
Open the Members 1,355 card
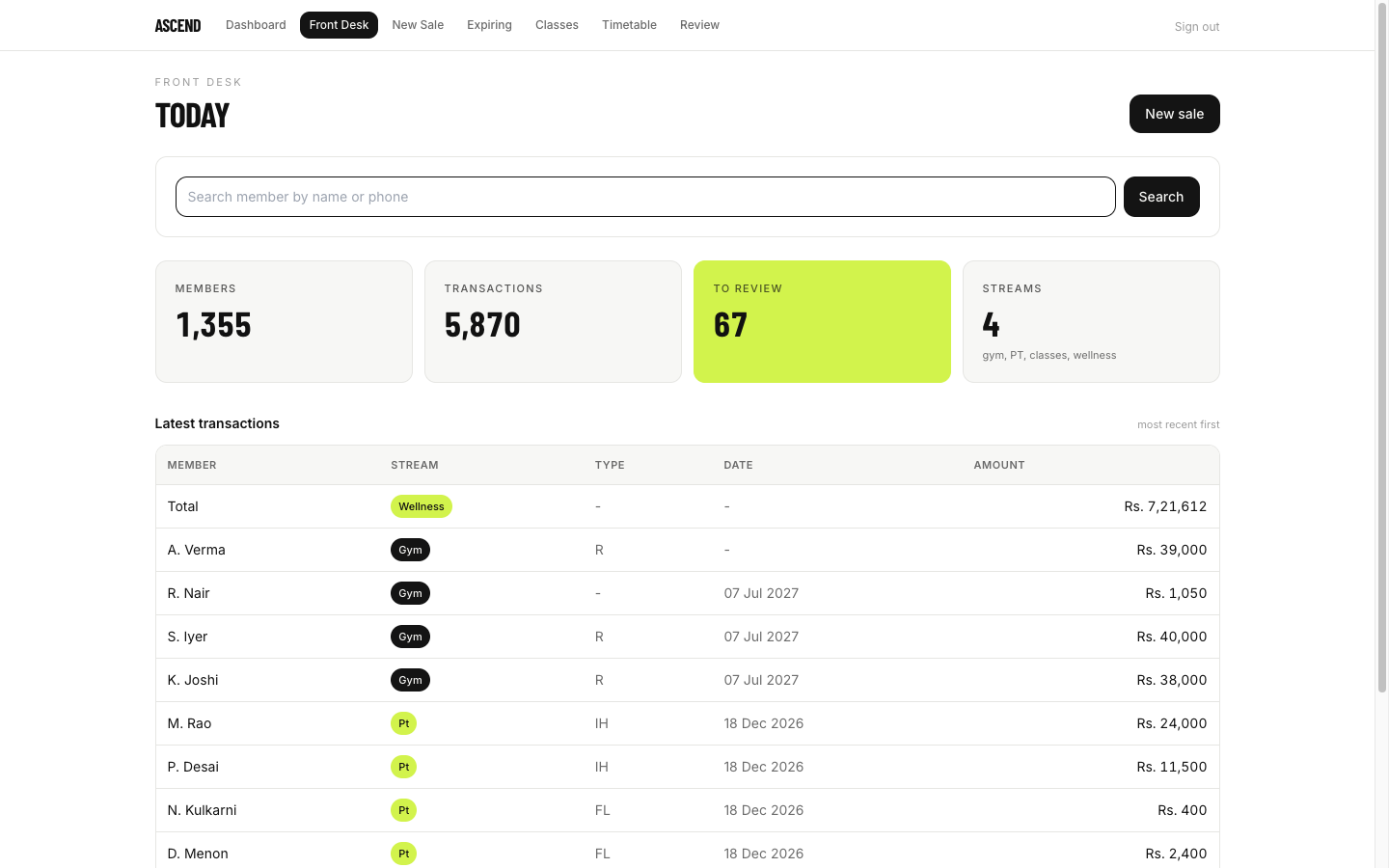(x=284, y=321)
